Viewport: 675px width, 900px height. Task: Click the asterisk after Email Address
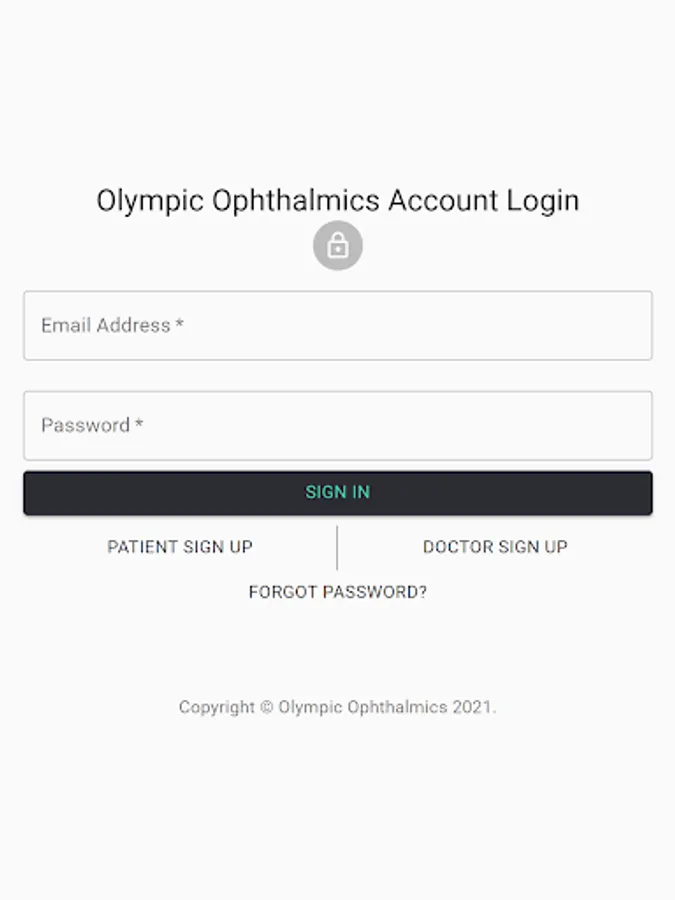pyautogui.click(x=180, y=324)
